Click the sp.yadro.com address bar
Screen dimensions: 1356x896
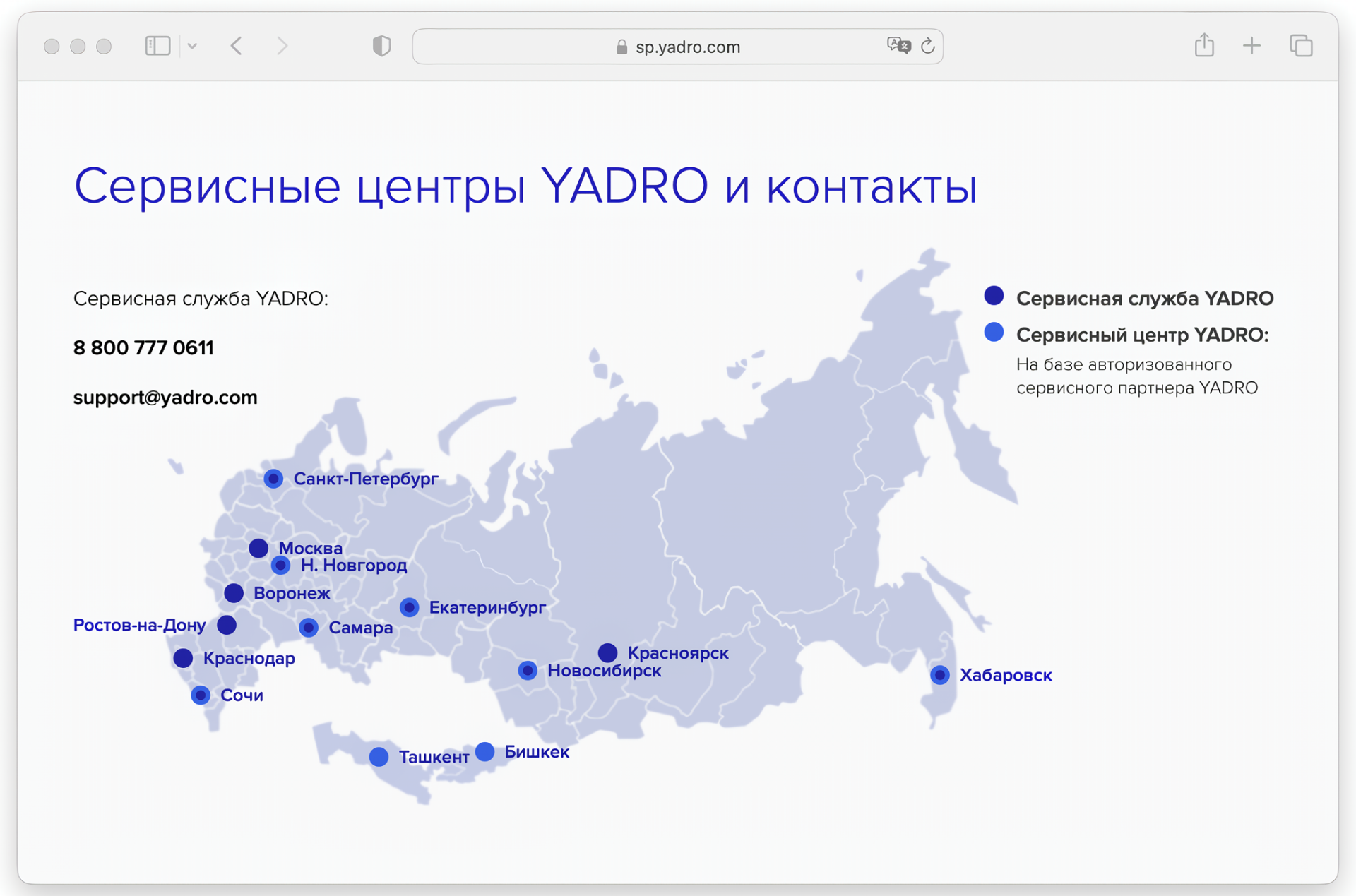click(x=678, y=47)
